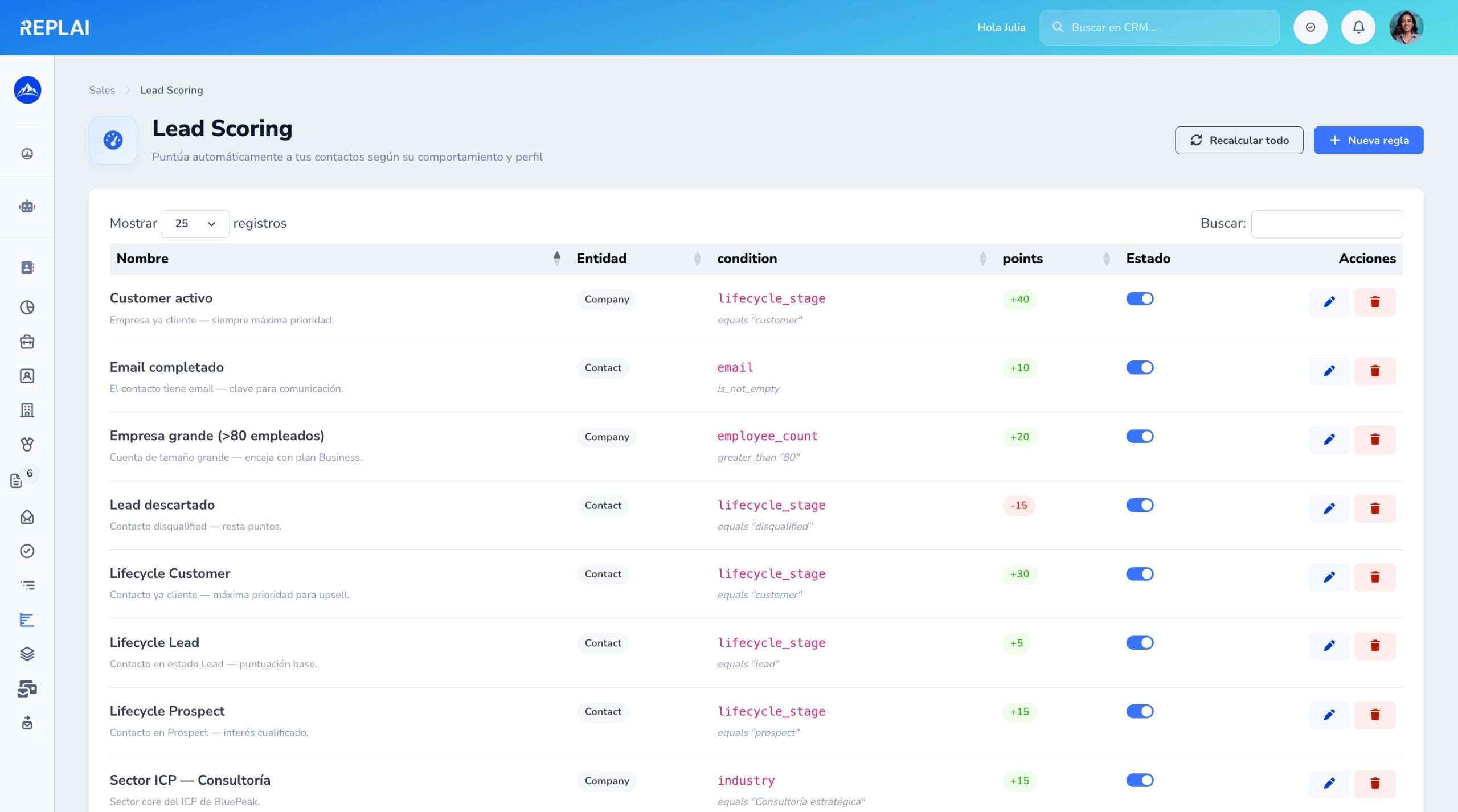Switch off Lifecycle Lead rule
The width and height of the screenshot is (1458, 812).
point(1140,643)
